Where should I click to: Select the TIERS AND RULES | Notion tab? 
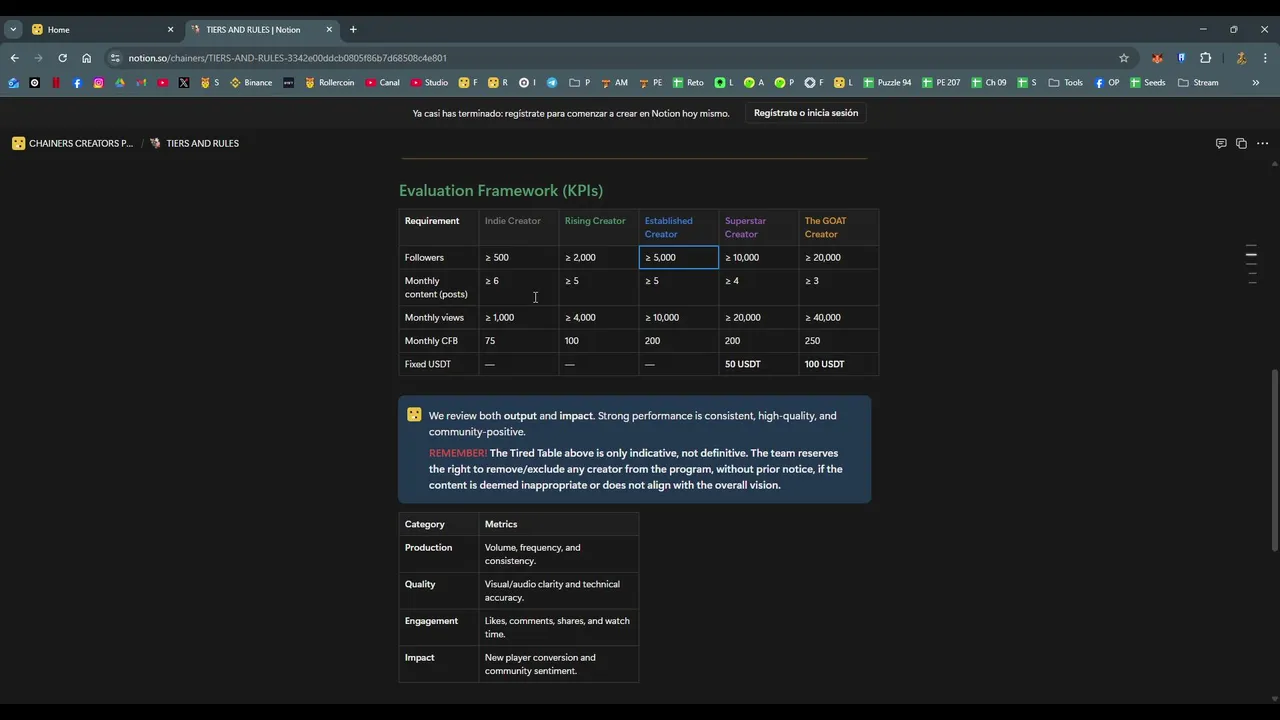[262, 29]
